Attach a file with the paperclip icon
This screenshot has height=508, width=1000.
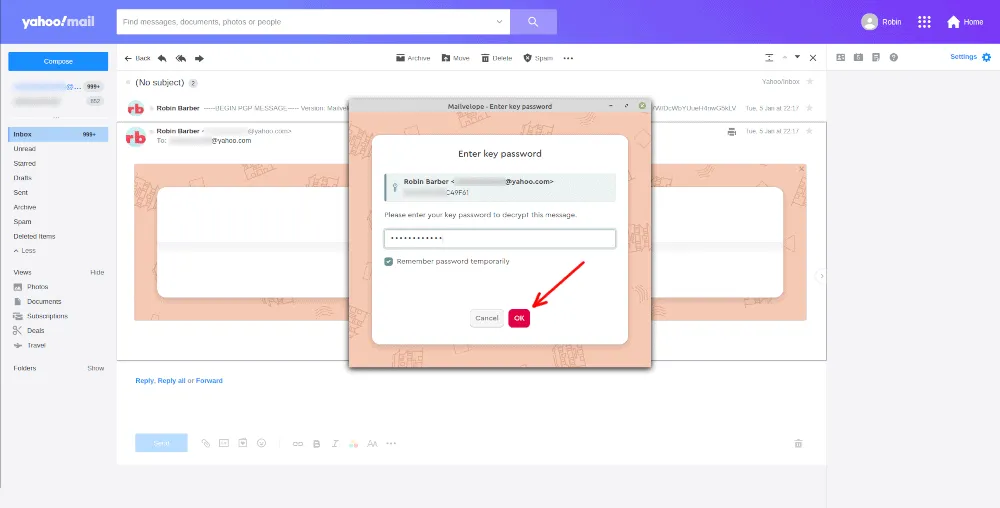click(205, 443)
